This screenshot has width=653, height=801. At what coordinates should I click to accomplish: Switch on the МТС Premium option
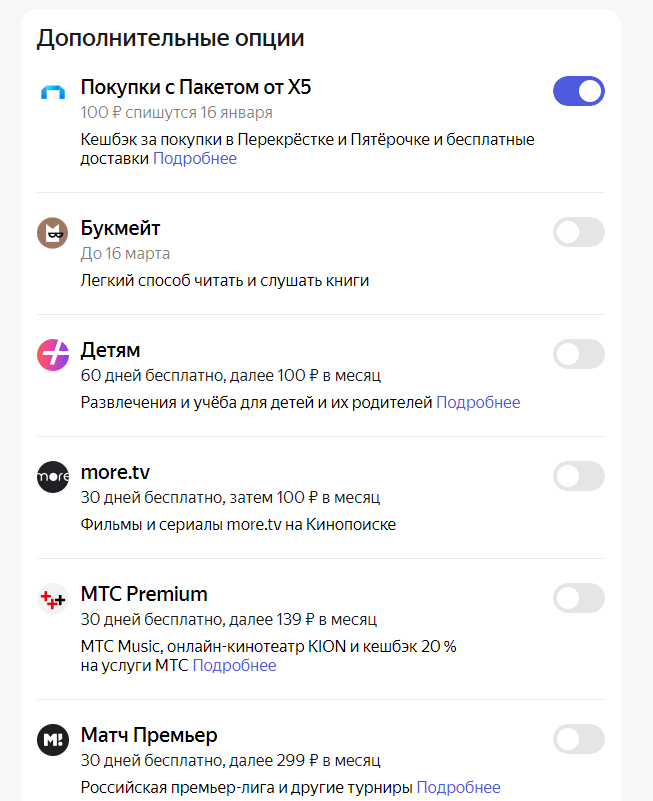click(579, 598)
